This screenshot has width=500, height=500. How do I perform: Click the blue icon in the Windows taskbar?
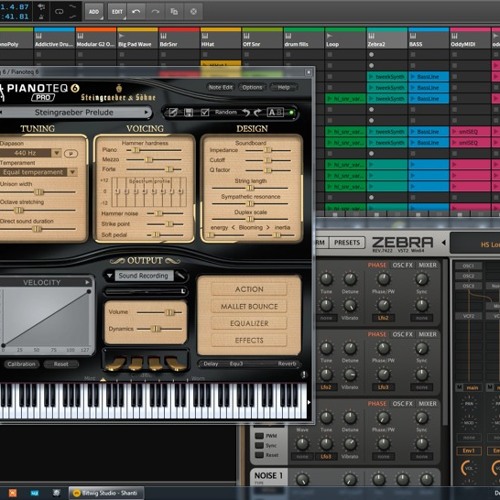(x=35, y=493)
